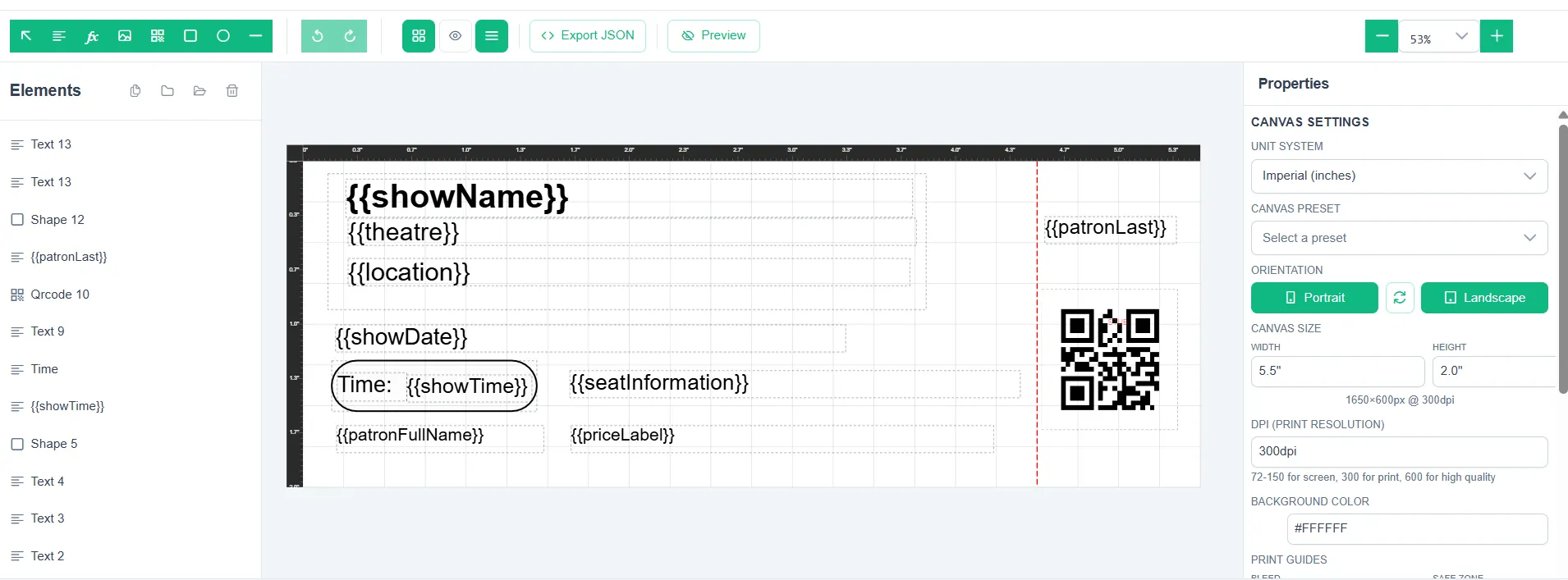Select Shape 5 in the Elements list
1568x580 pixels.
[x=131, y=444]
